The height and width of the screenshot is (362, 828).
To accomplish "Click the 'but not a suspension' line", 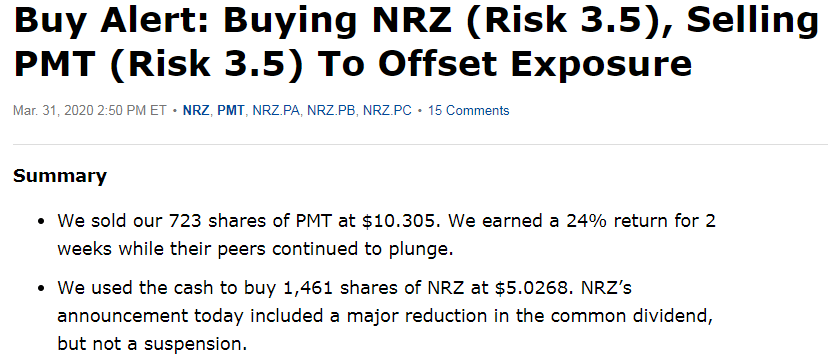I will point(152,344).
